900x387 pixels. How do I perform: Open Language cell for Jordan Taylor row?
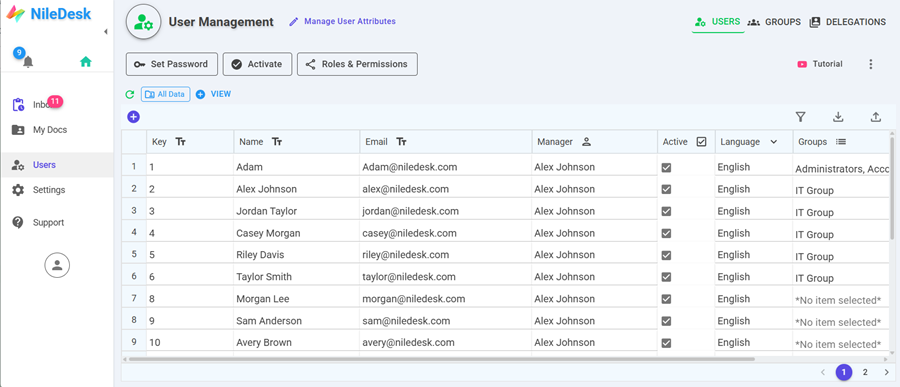(754, 211)
